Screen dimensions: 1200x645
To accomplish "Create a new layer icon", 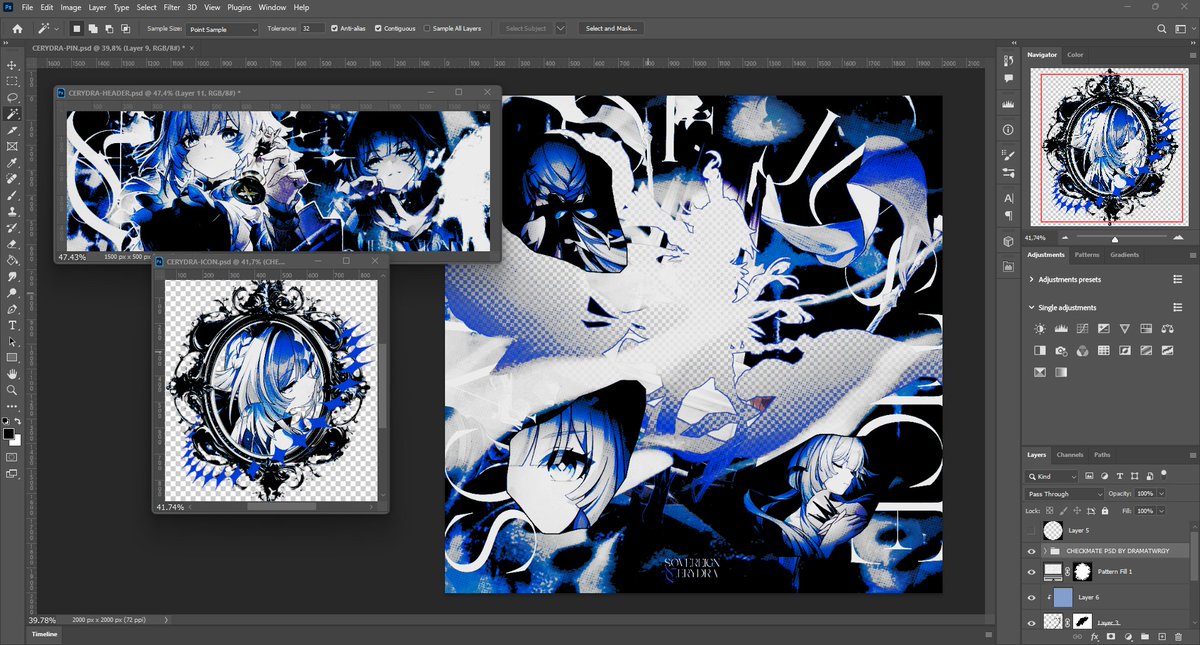I will [1160, 636].
